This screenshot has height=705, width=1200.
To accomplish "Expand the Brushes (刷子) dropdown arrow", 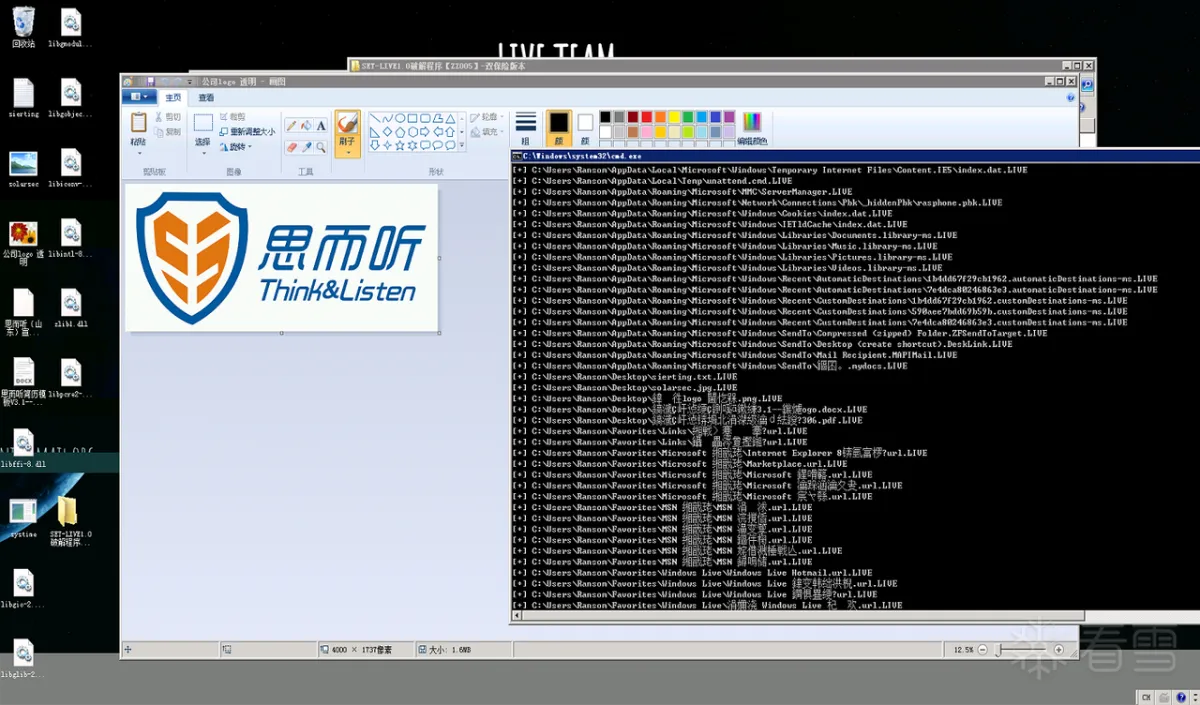I will point(347,153).
